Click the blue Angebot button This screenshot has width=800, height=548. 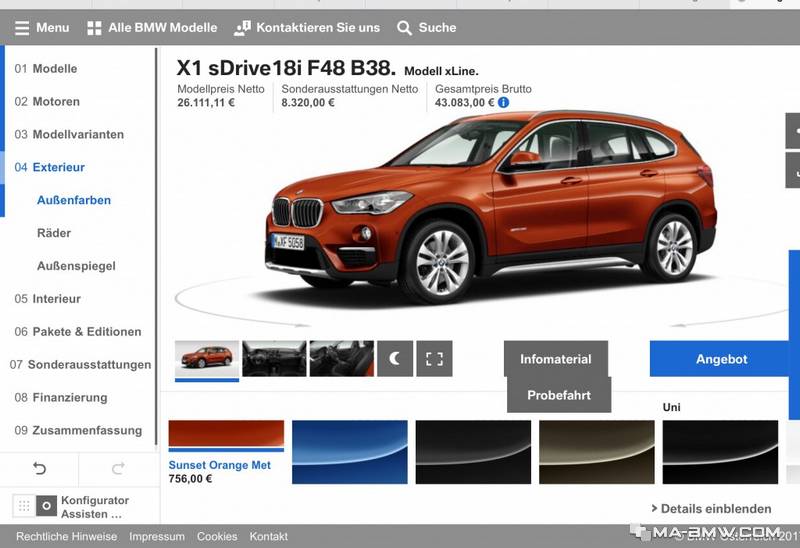click(x=721, y=359)
